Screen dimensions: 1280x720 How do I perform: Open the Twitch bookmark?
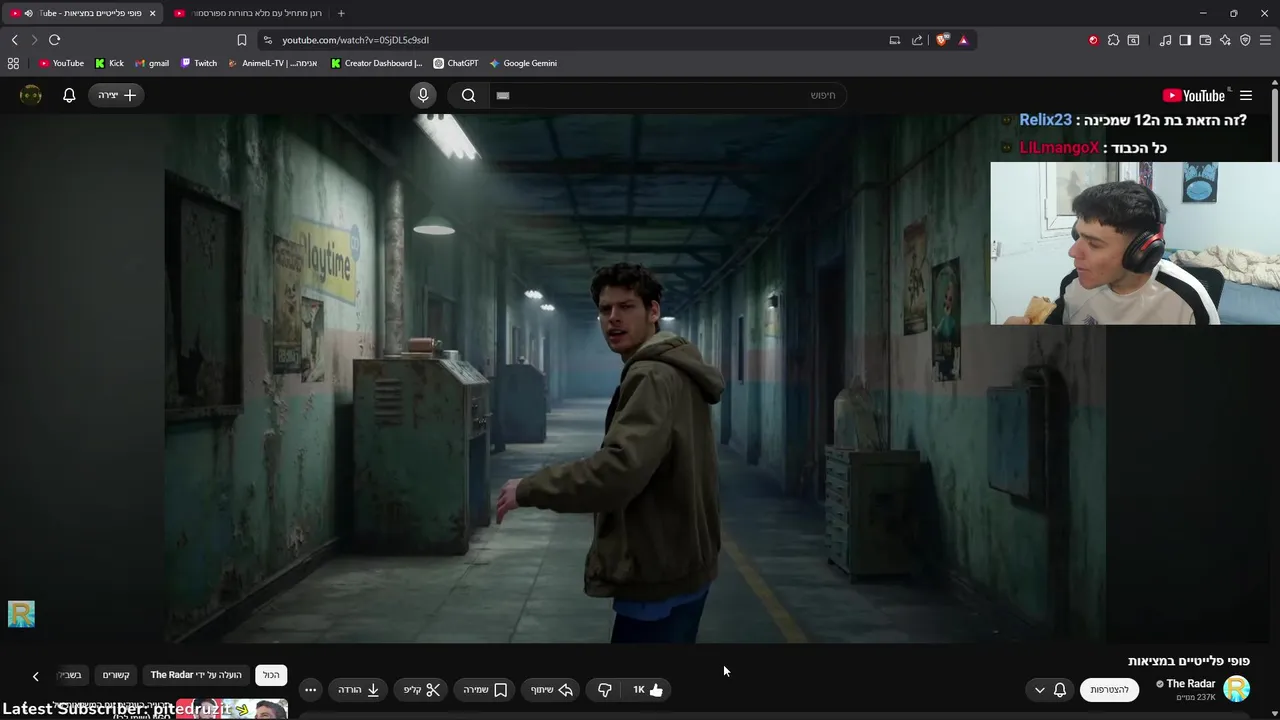click(199, 63)
